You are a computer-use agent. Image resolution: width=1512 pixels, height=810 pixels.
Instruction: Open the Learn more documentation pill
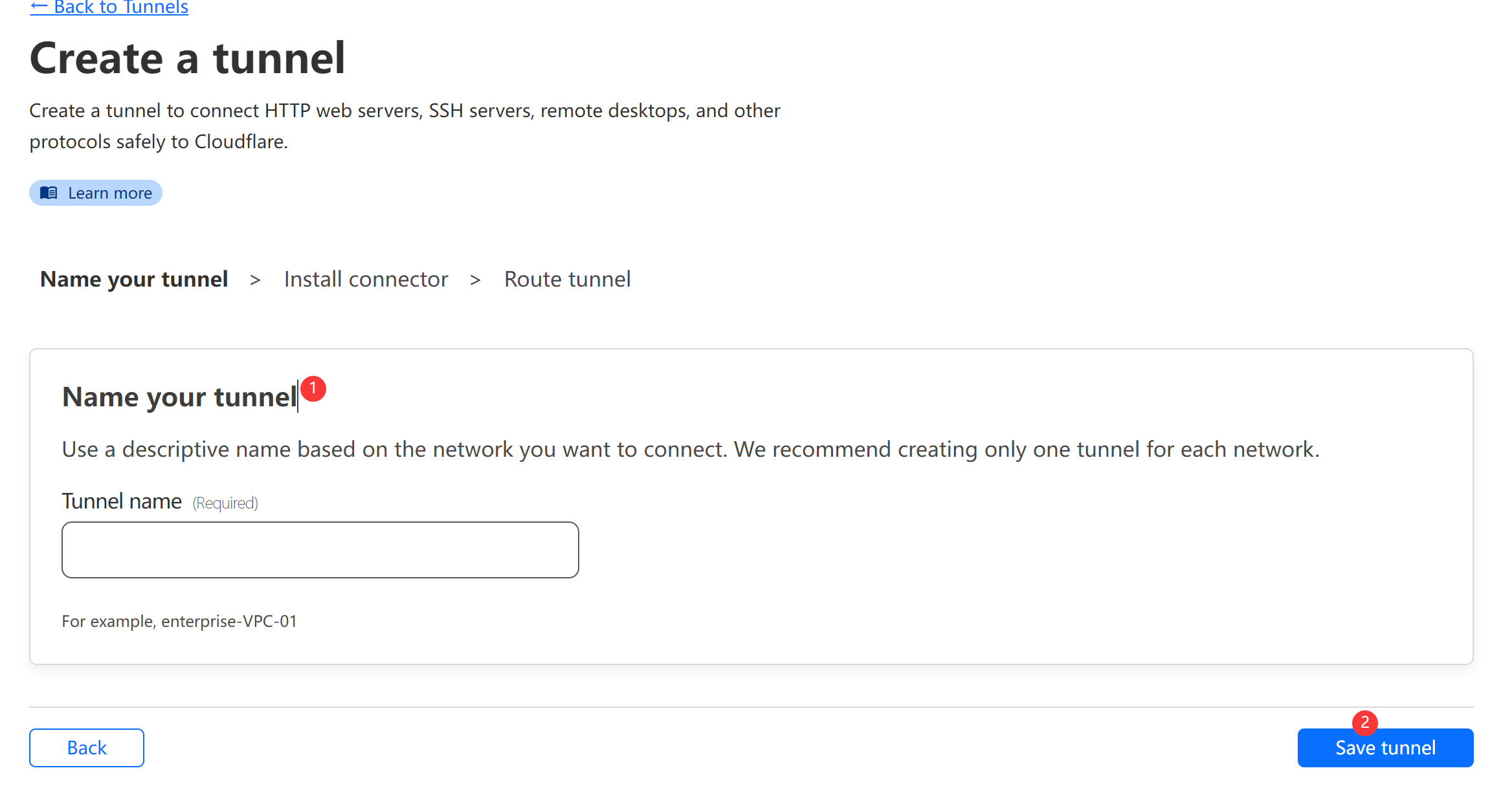click(96, 193)
